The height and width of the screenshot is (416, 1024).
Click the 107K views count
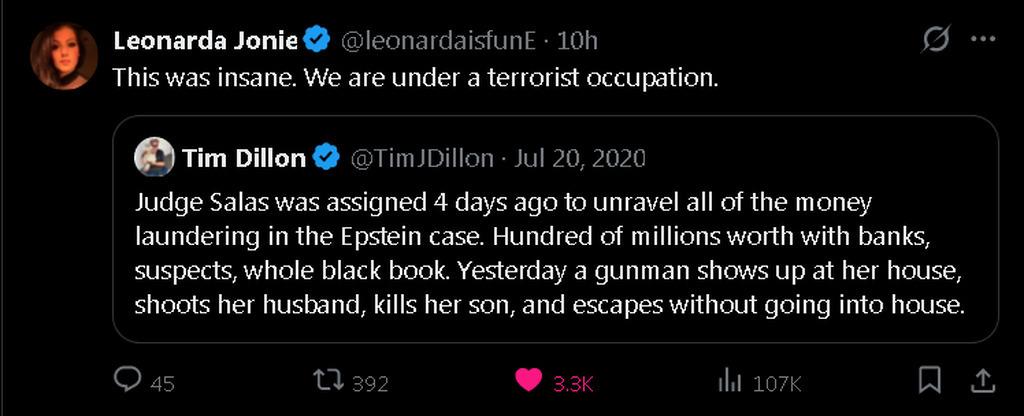point(777,383)
